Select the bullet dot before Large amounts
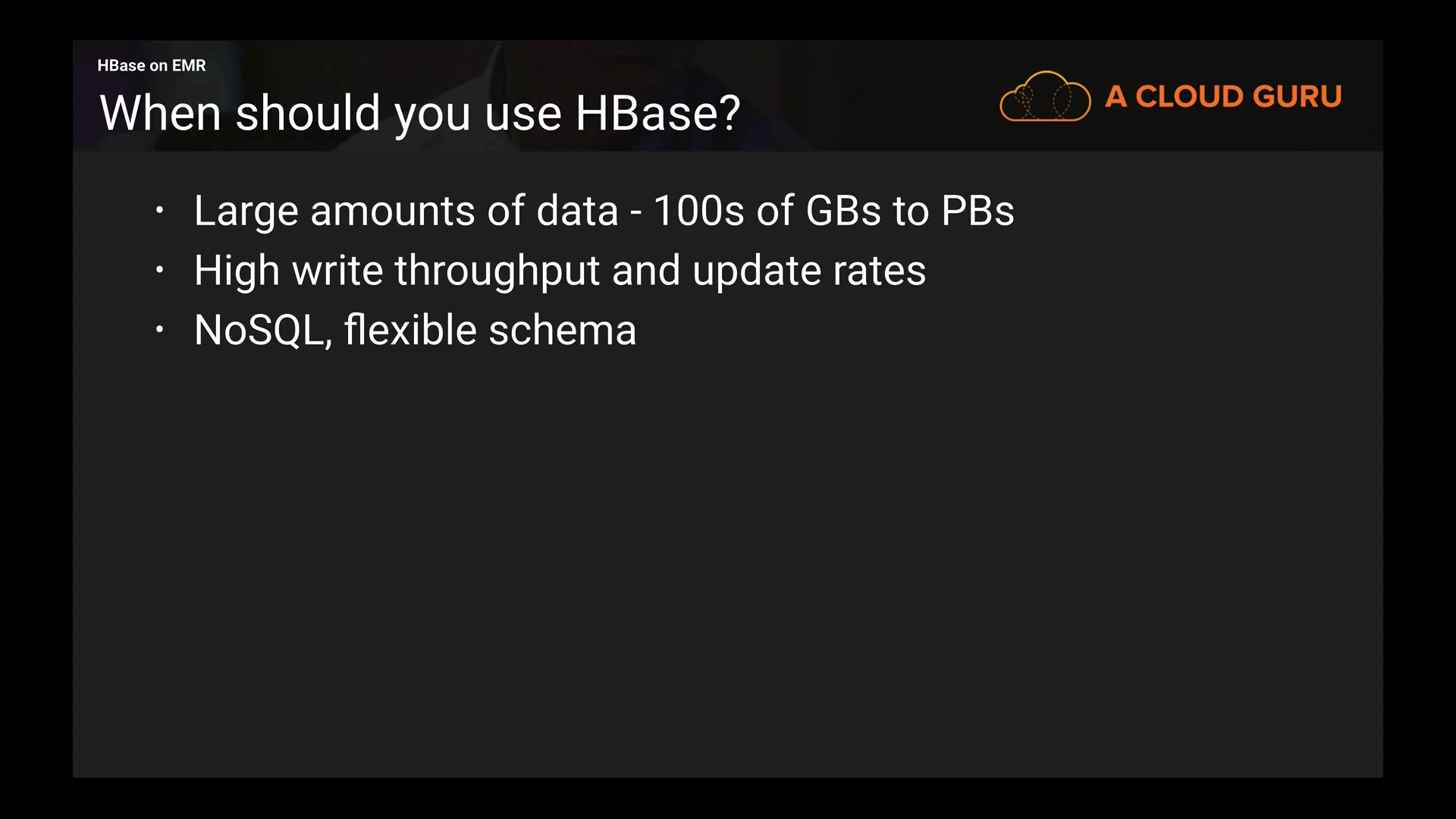Screen dimensions: 1456x819 (159, 210)
